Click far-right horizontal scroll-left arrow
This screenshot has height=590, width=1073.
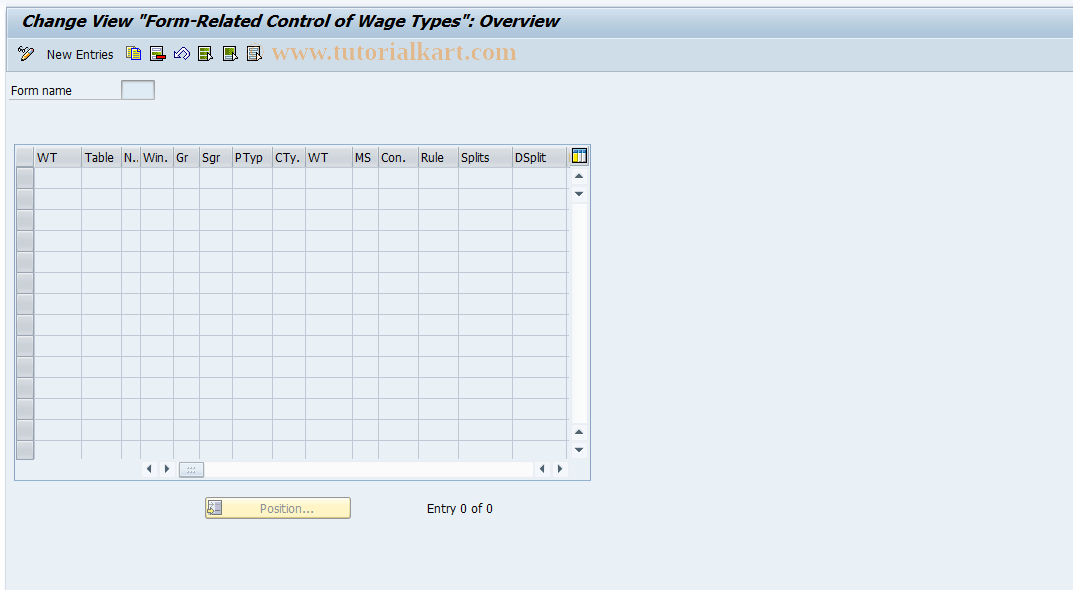pos(543,469)
